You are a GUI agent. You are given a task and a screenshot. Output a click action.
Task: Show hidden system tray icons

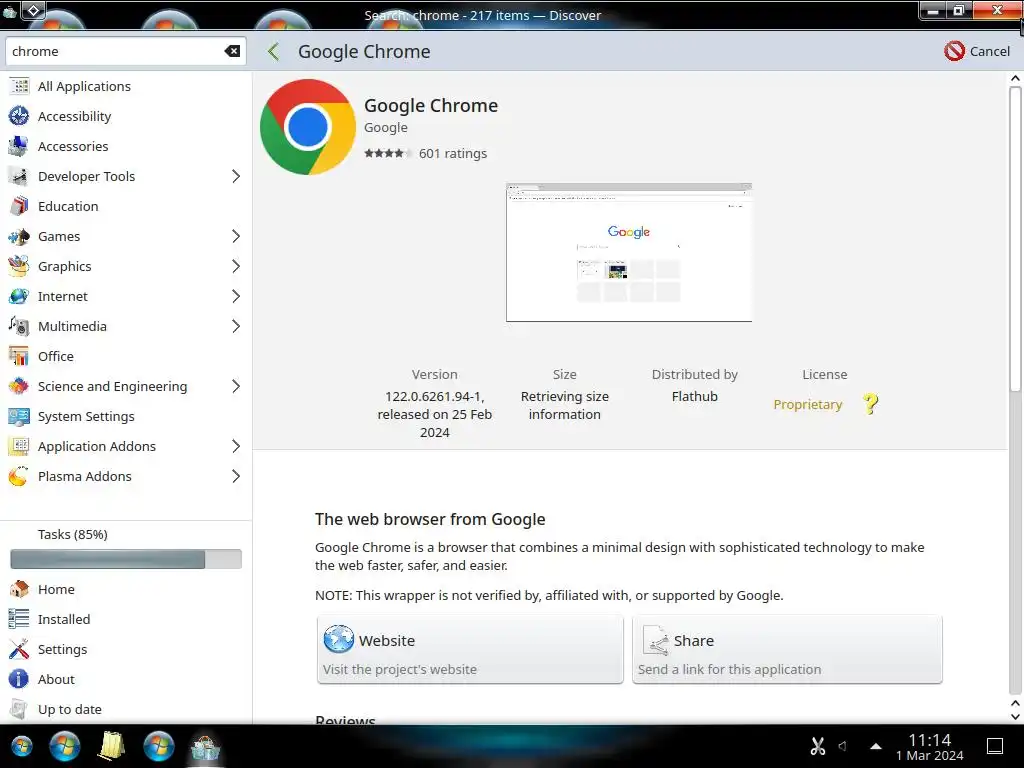(x=876, y=746)
